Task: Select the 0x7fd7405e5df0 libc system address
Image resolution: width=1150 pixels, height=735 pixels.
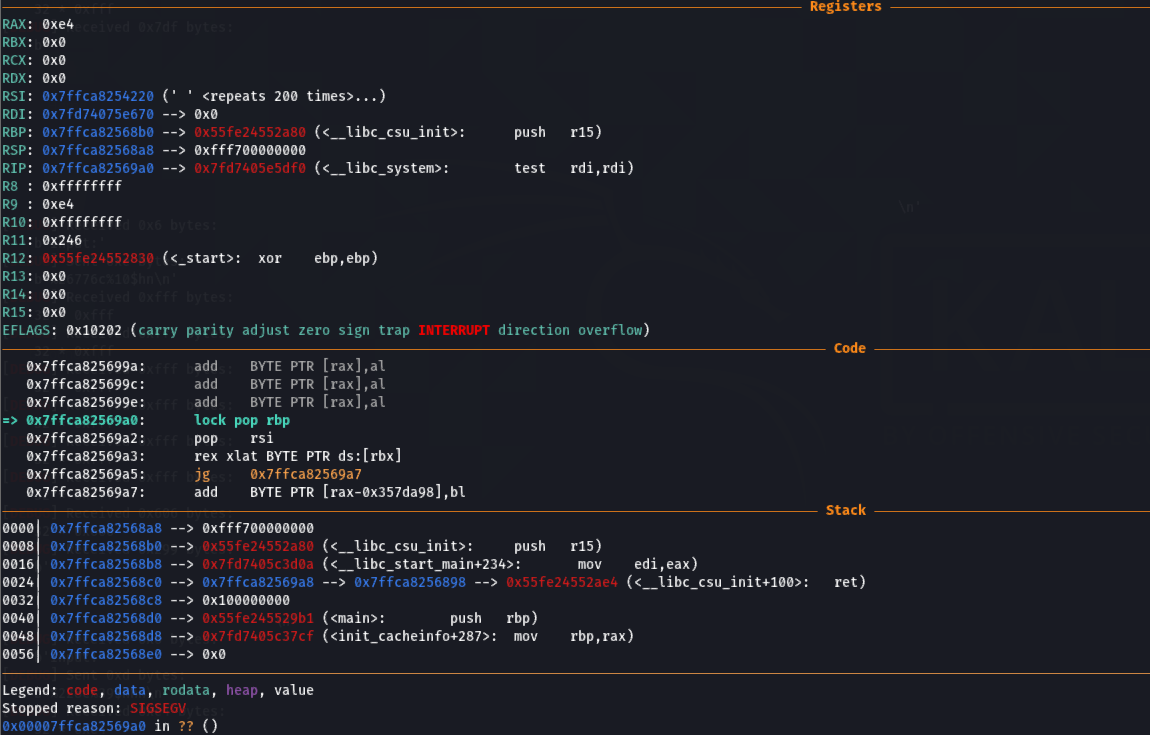Action: [250, 168]
